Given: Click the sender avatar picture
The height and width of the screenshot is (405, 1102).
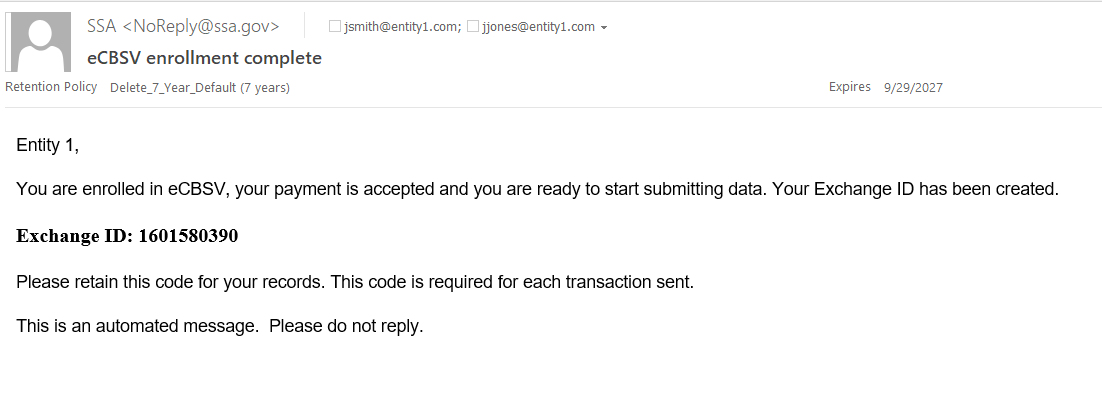Looking at the screenshot, I should tap(38, 42).
